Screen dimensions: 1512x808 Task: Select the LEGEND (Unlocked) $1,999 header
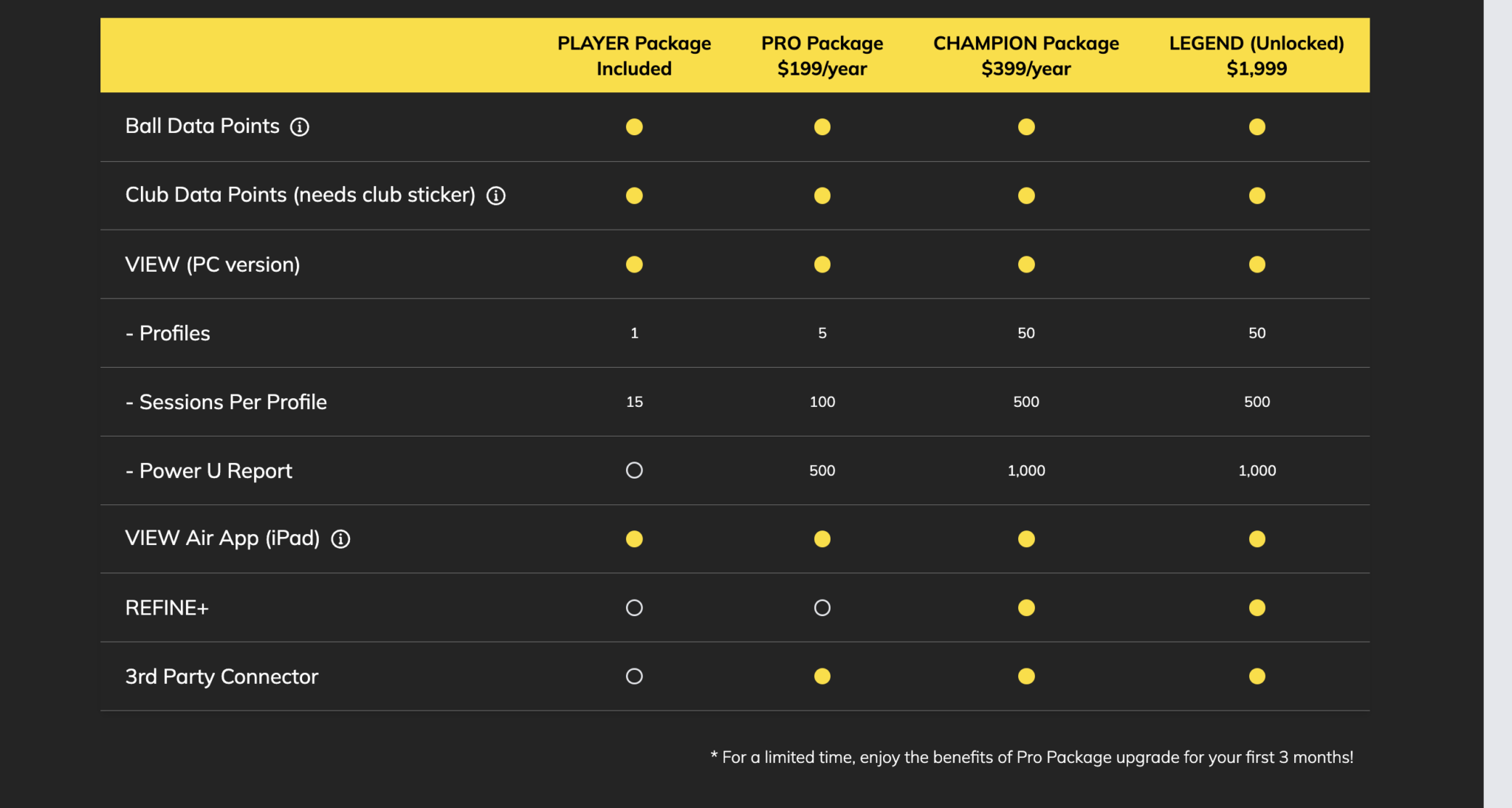(x=1257, y=55)
